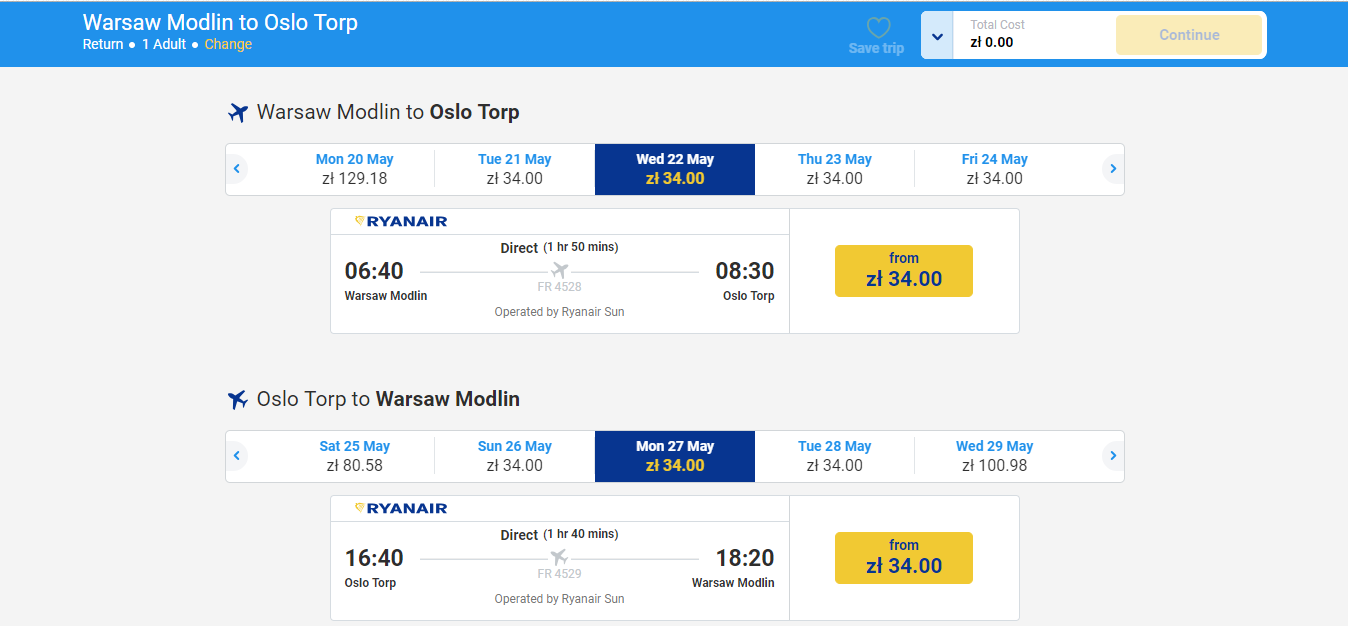Screen dimensions: 1348x626
Task: Show later outbound dates with right chevron
Action: [1113, 169]
